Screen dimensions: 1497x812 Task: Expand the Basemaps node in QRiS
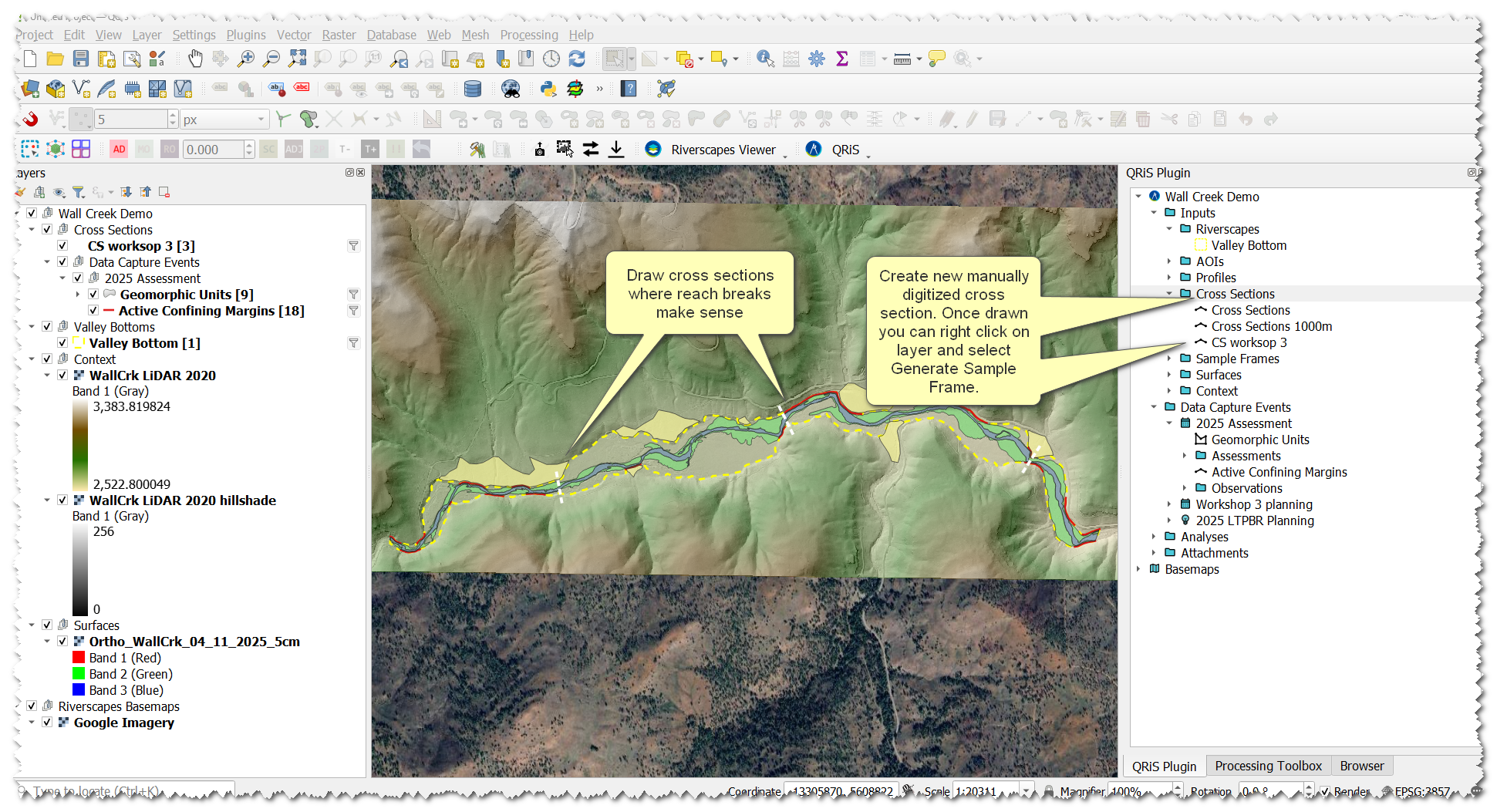click(1138, 569)
